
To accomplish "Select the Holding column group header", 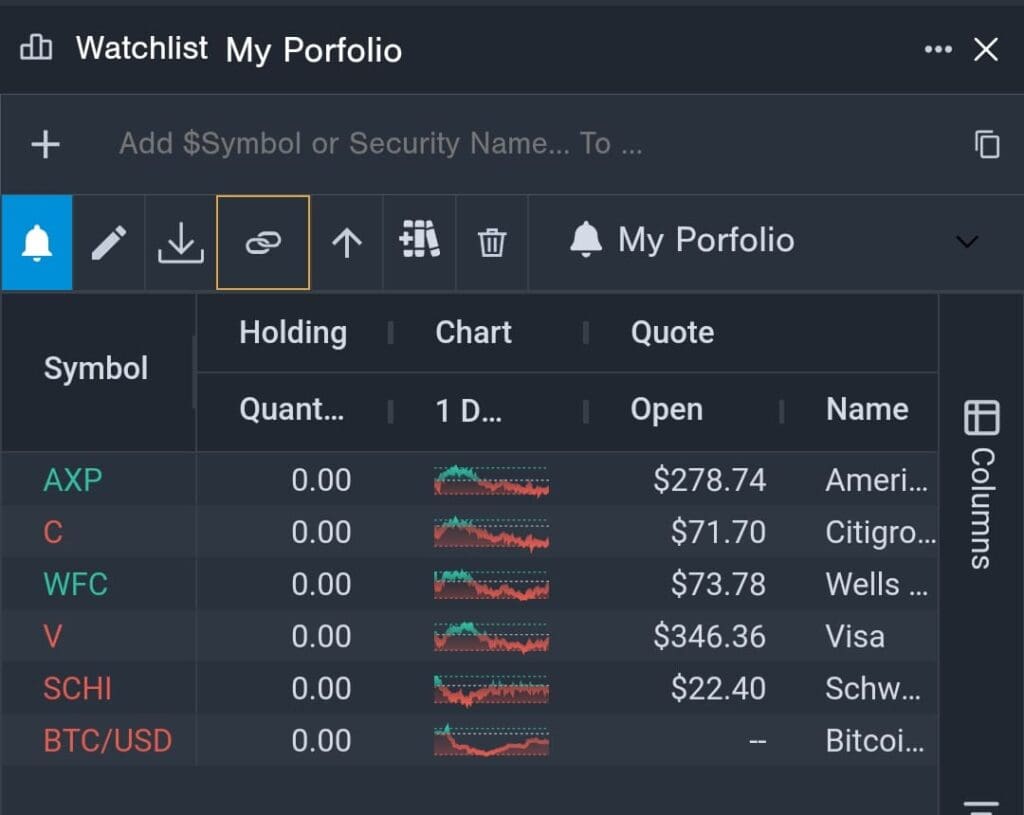I will point(292,332).
